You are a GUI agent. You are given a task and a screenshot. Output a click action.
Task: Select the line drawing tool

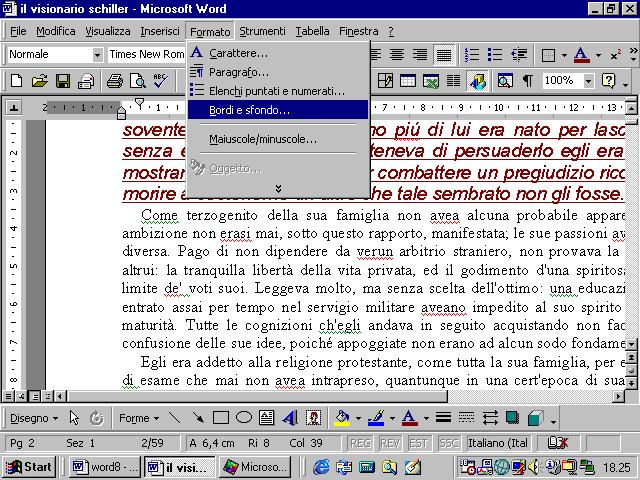pyautogui.click(x=175, y=418)
